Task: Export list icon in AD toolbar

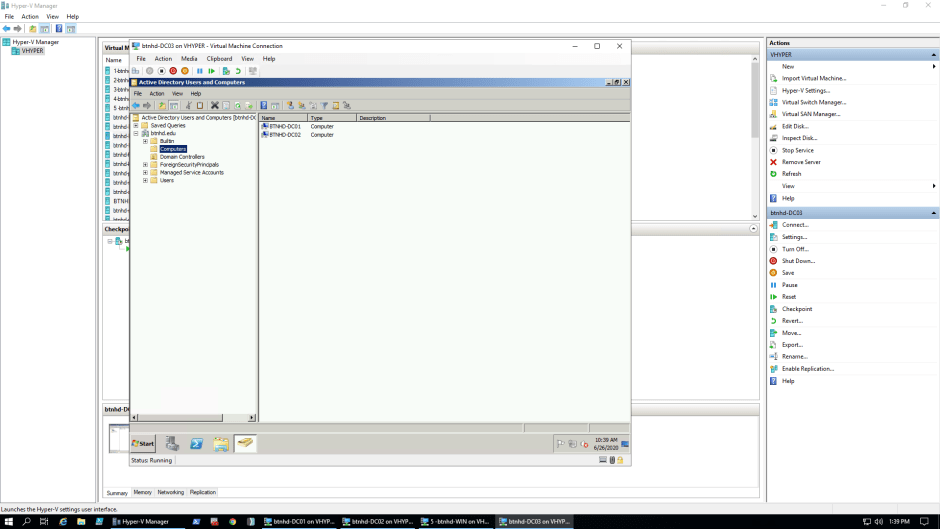Action: tap(249, 106)
